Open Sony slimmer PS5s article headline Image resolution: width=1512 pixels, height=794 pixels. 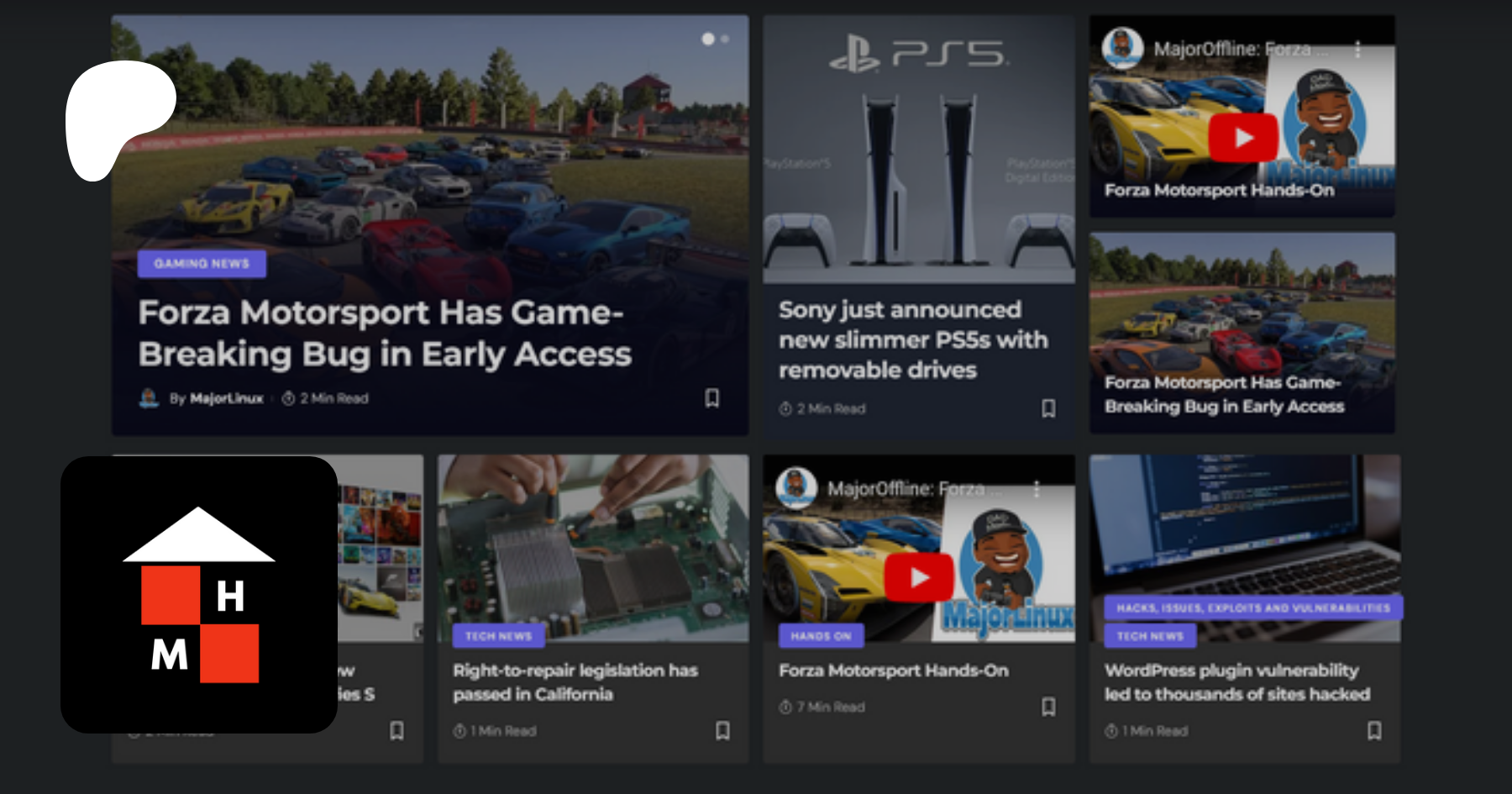913,339
